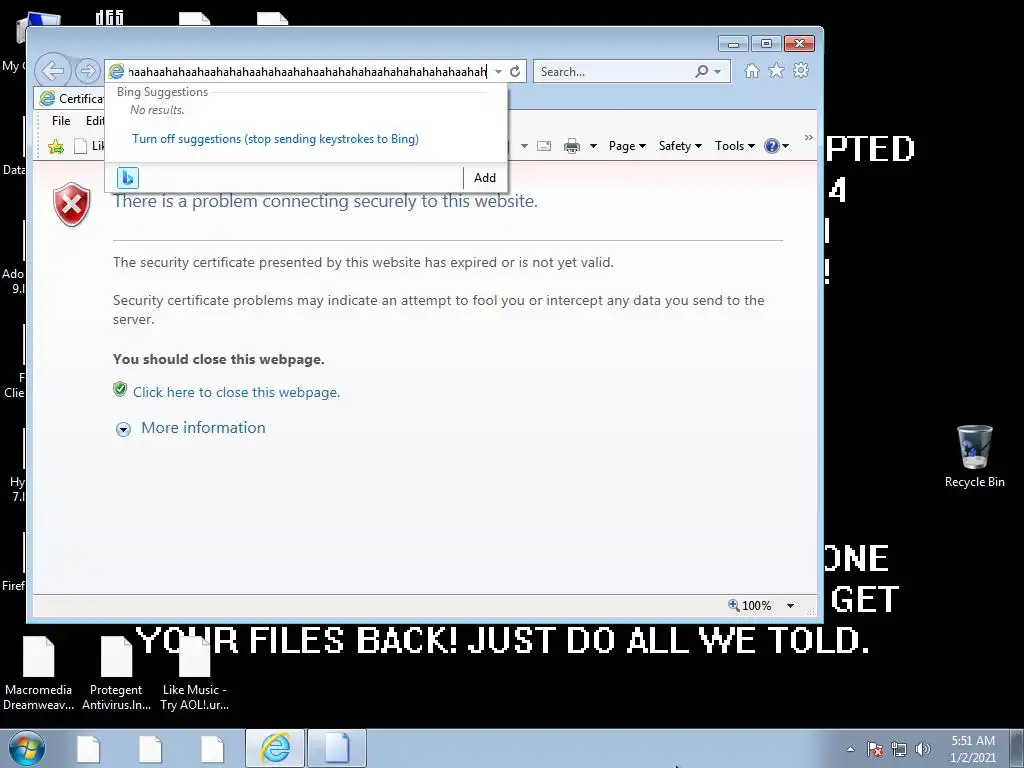Click the Bing Suggestions heading
Screen dimensions: 1024x768
coord(162,92)
